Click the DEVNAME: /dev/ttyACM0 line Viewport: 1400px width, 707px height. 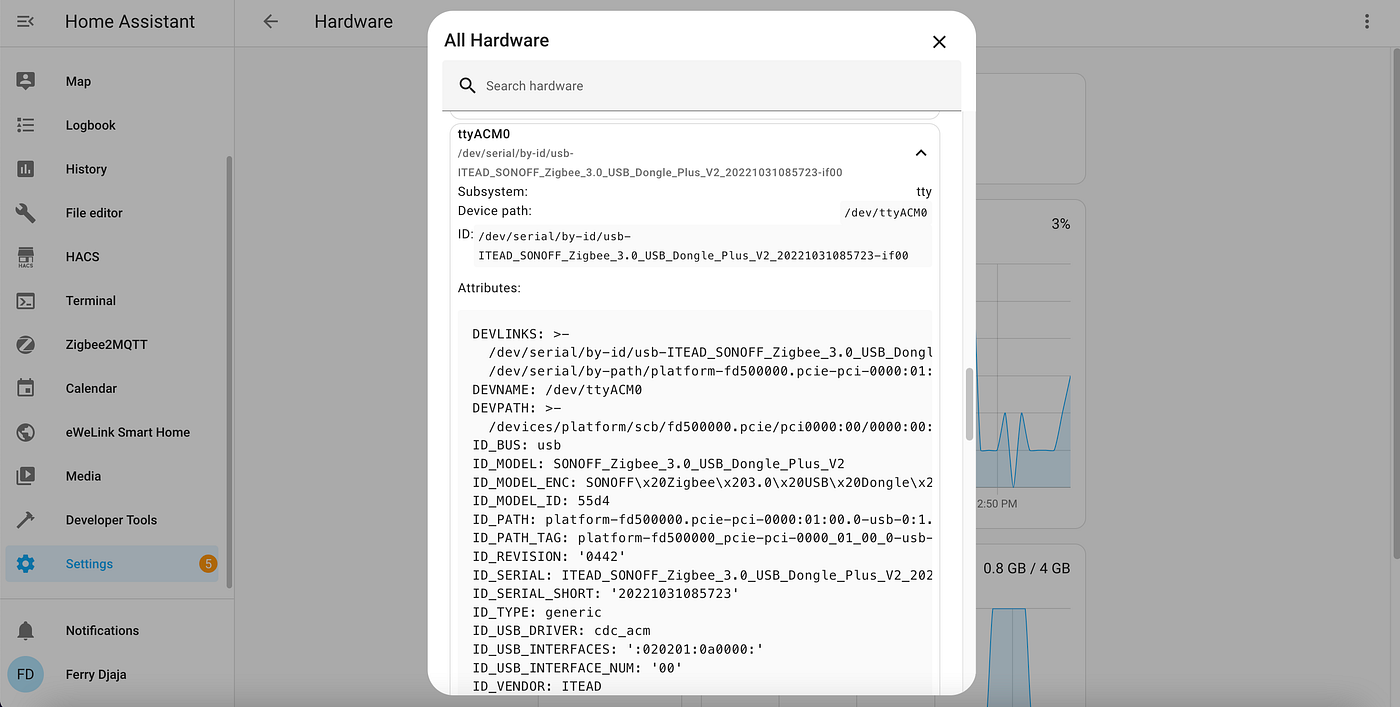click(557, 390)
